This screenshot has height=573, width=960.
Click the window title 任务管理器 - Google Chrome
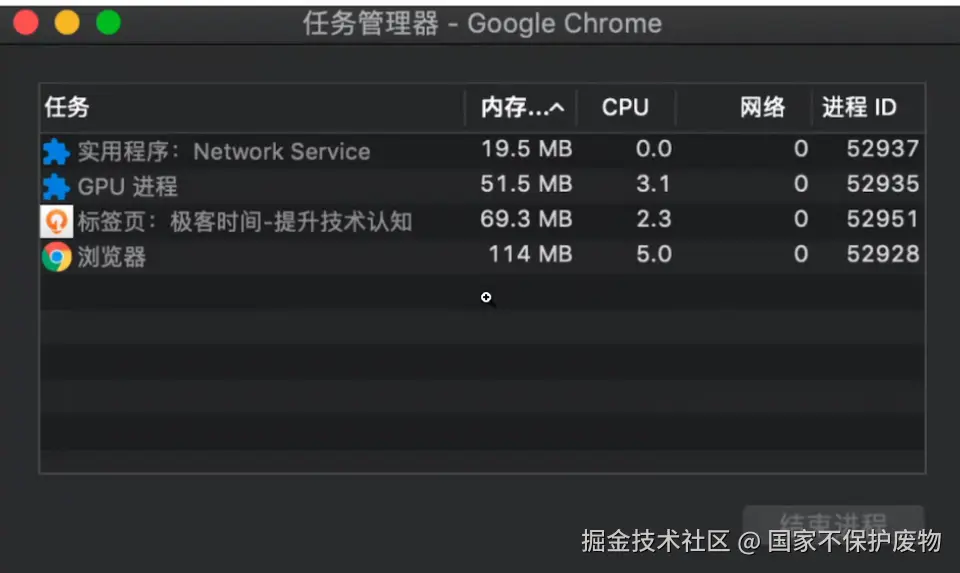481,23
